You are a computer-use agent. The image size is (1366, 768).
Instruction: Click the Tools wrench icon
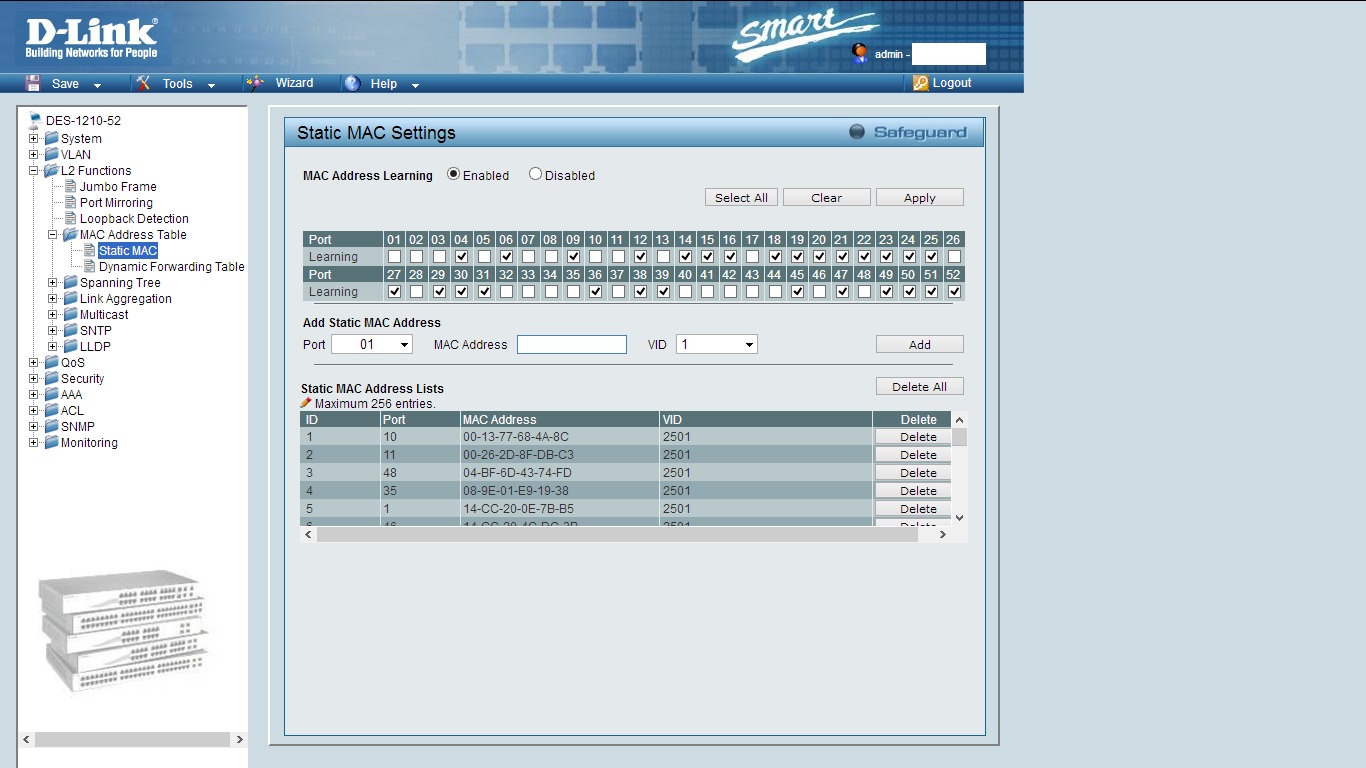point(143,83)
